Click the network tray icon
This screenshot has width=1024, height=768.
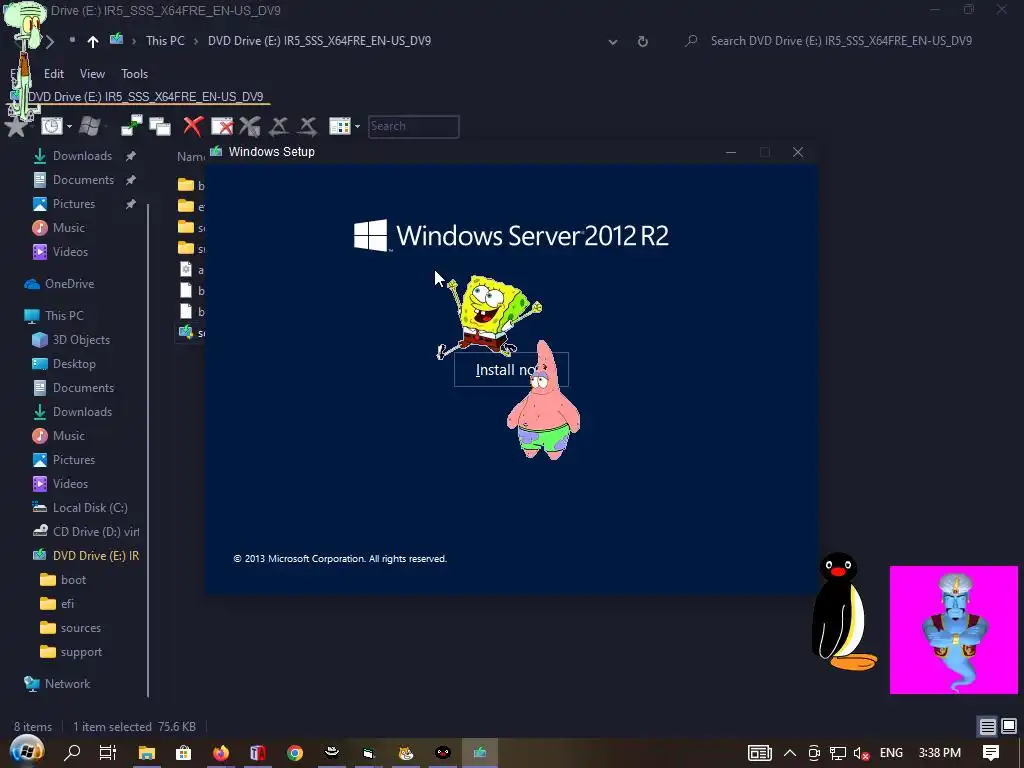click(x=838, y=753)
